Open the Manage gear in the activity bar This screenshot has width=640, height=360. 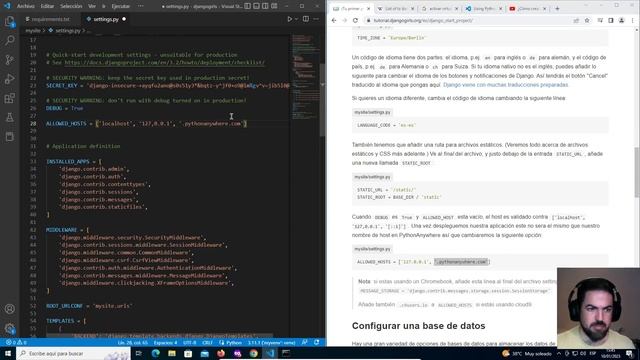9,328
